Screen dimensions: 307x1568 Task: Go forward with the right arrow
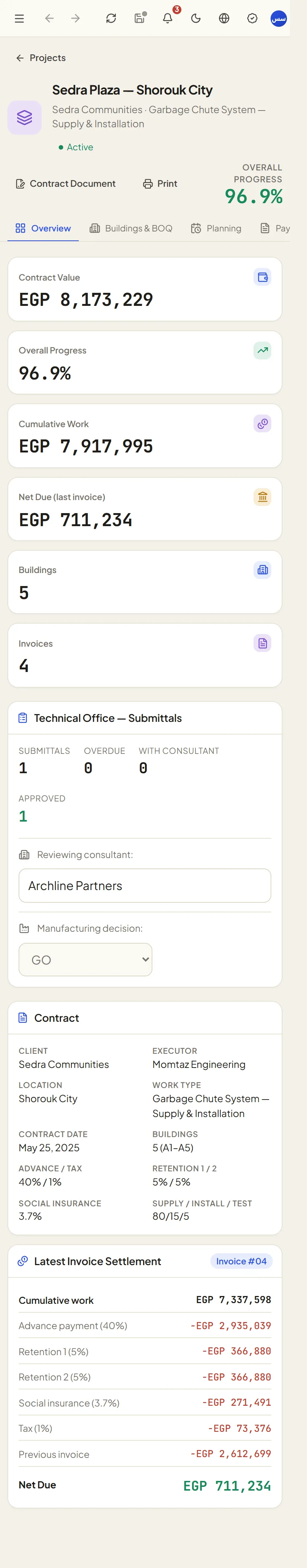[75, 18]
